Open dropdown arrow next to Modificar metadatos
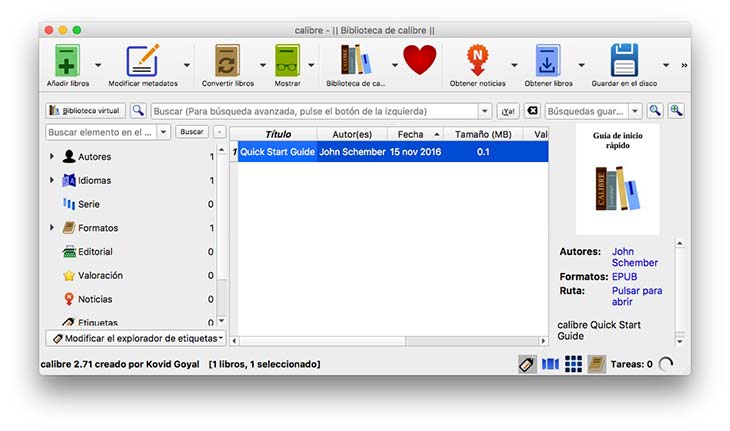The image size is (730, 431). pyautogui.click(x=187, y=65)
